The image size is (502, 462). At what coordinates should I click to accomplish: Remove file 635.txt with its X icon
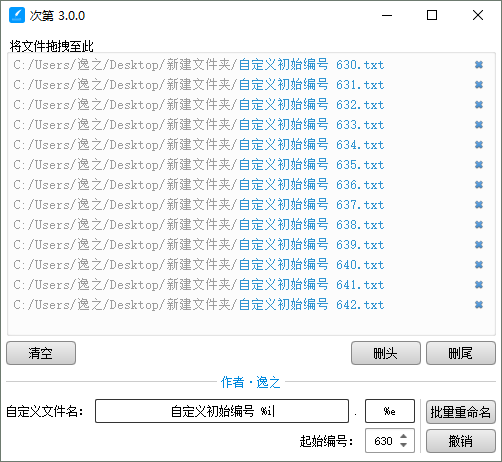click(479, 165)
